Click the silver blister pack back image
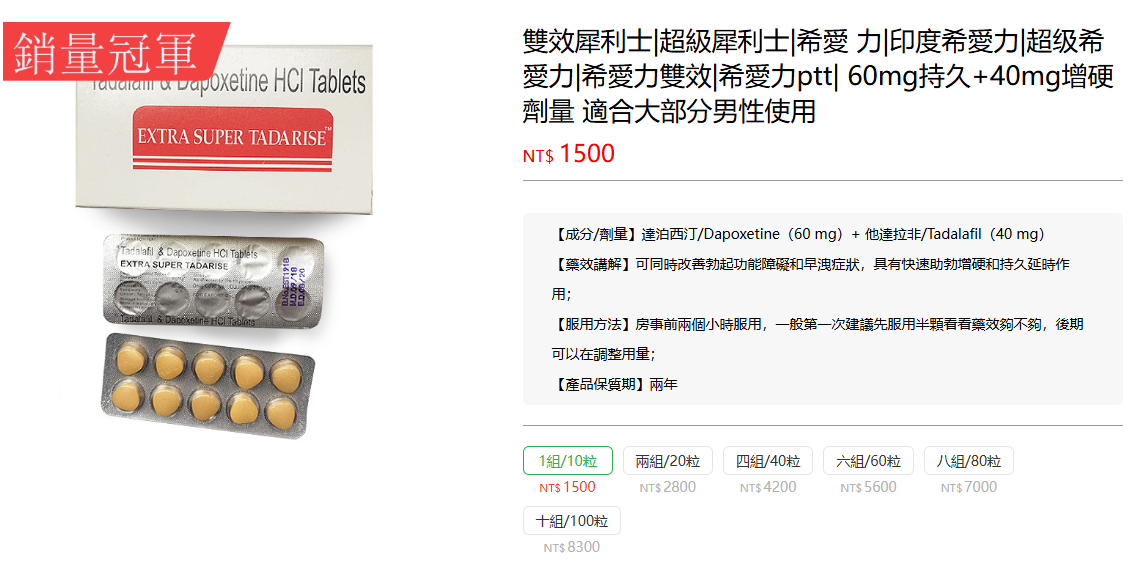Image resolution: width=1132 pixels, height=581 pixels. (212, 281)
